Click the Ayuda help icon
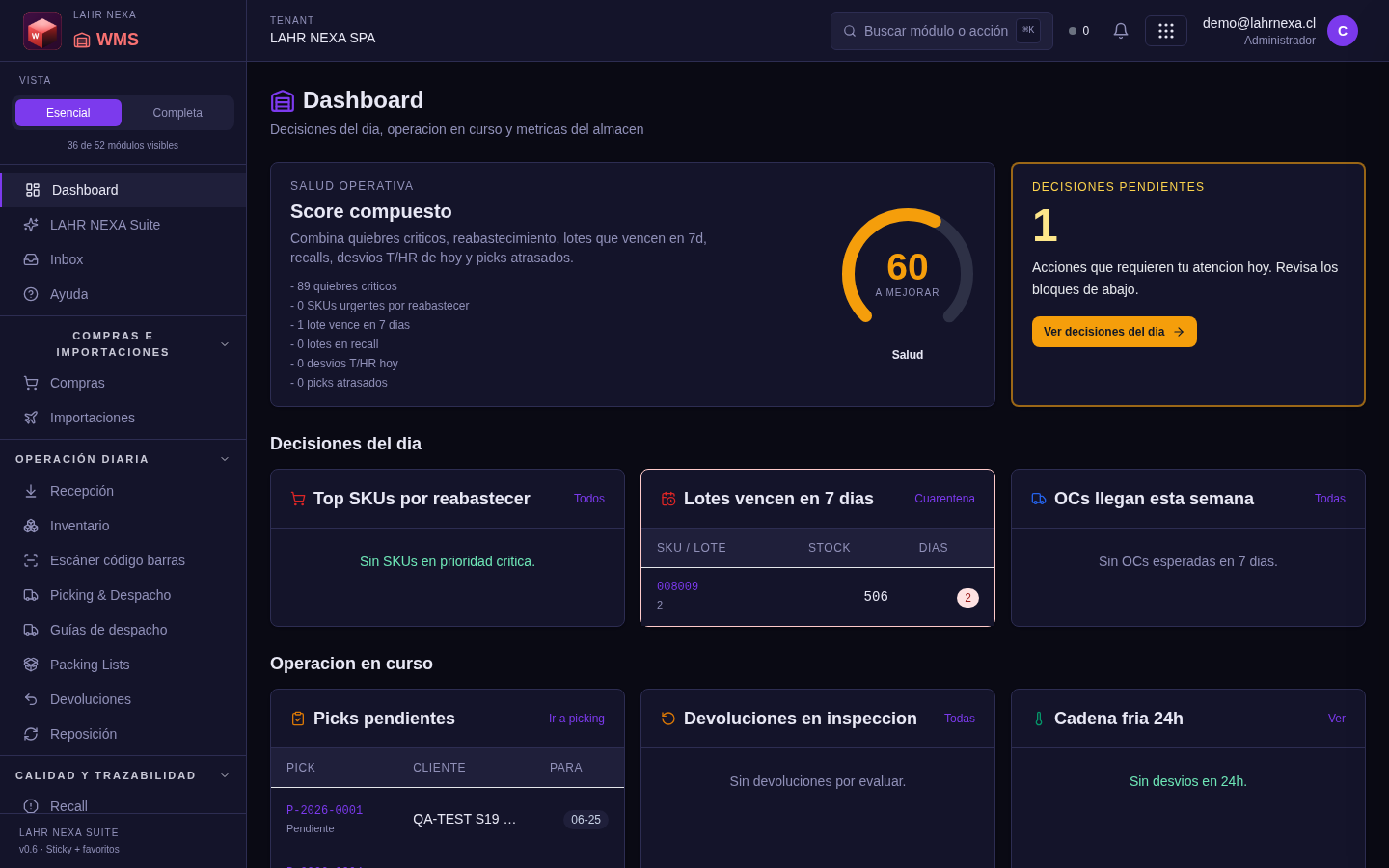The width and height of the screenshot is (1389, 868). pyautogui.click(x=31, y=294)
